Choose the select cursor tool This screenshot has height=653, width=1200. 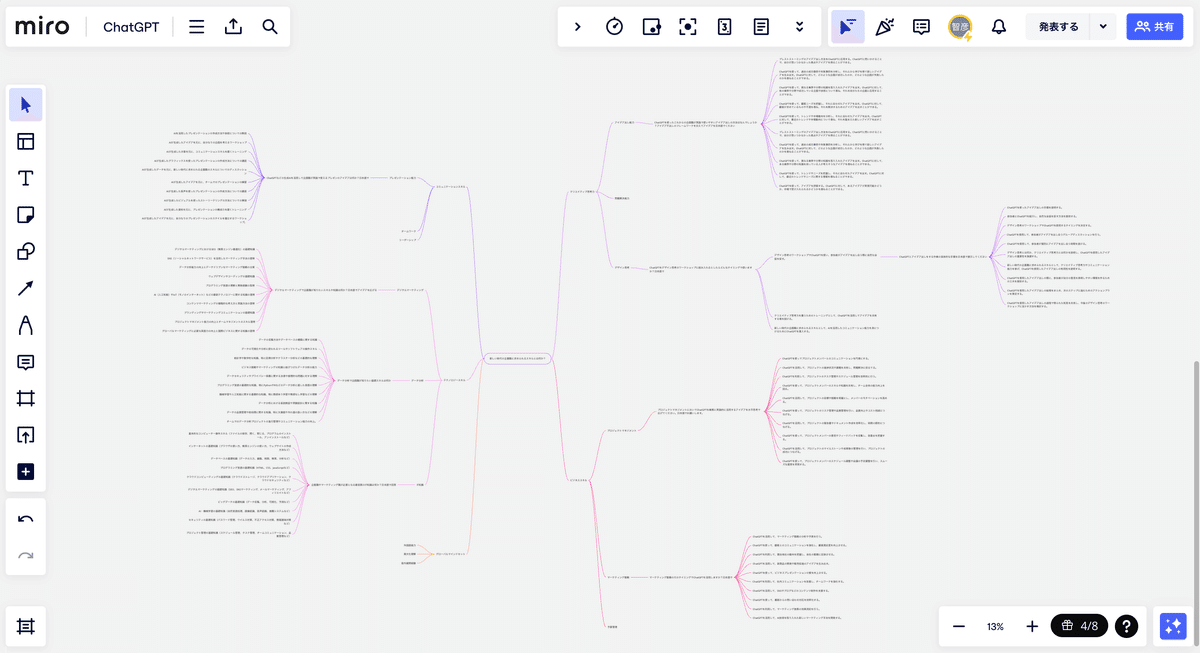click(26, 105)
